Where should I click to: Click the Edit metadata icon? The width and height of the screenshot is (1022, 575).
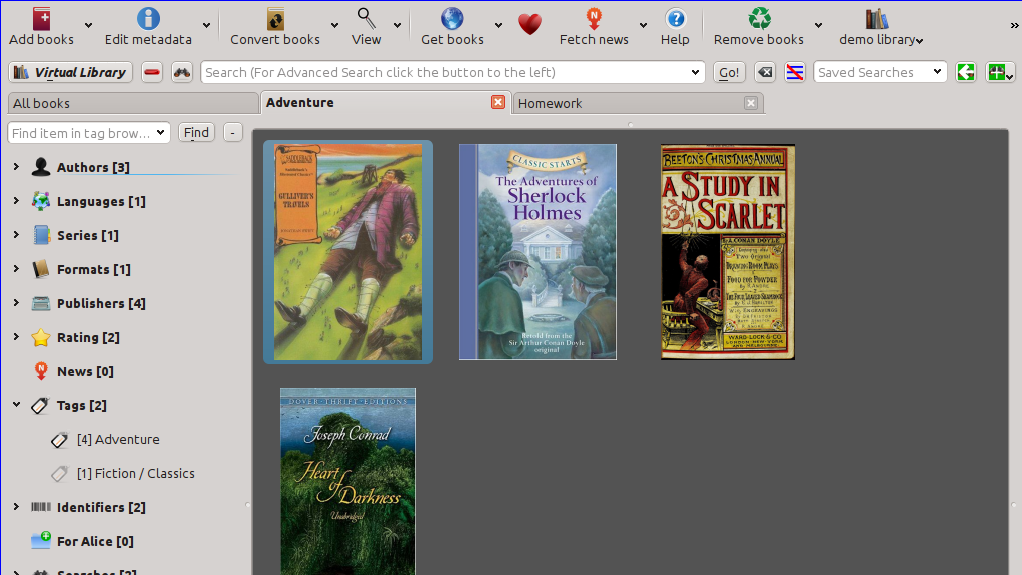(x=148, y=19)
